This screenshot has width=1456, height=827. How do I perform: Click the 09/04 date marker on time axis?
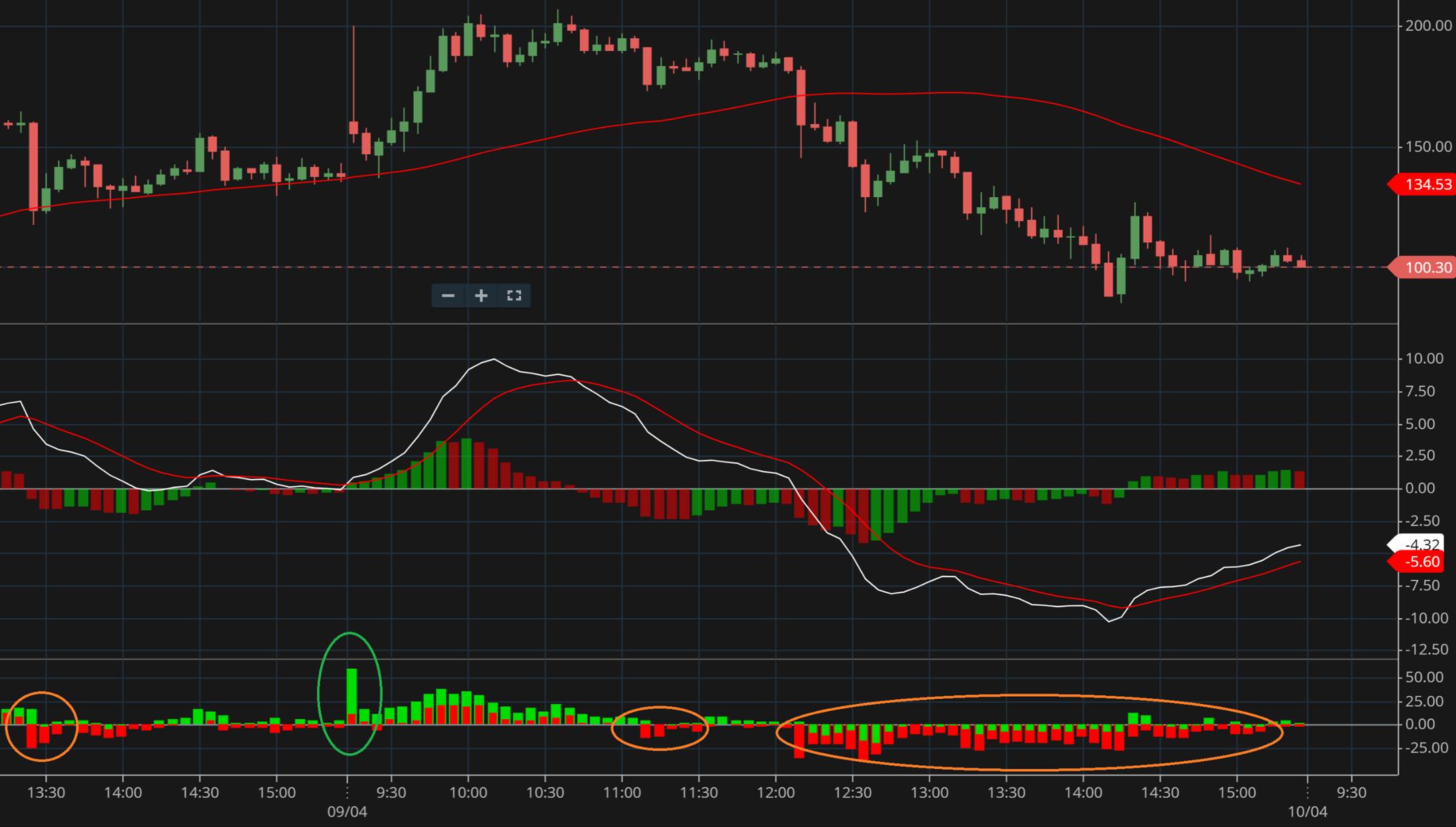tap(347, 812)
